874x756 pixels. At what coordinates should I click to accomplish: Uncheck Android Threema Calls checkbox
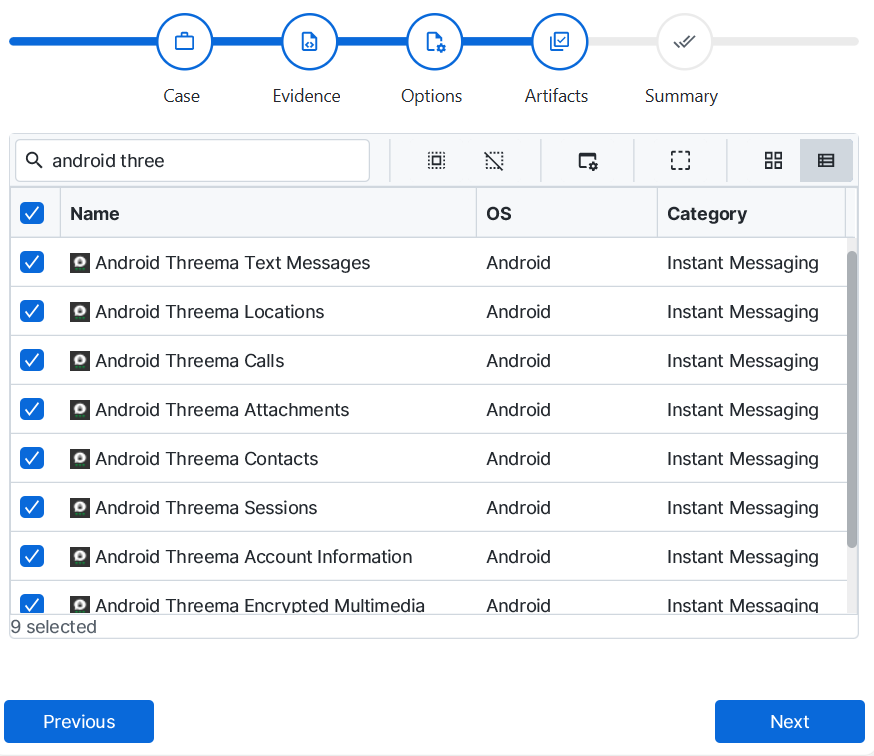point(32,360)
